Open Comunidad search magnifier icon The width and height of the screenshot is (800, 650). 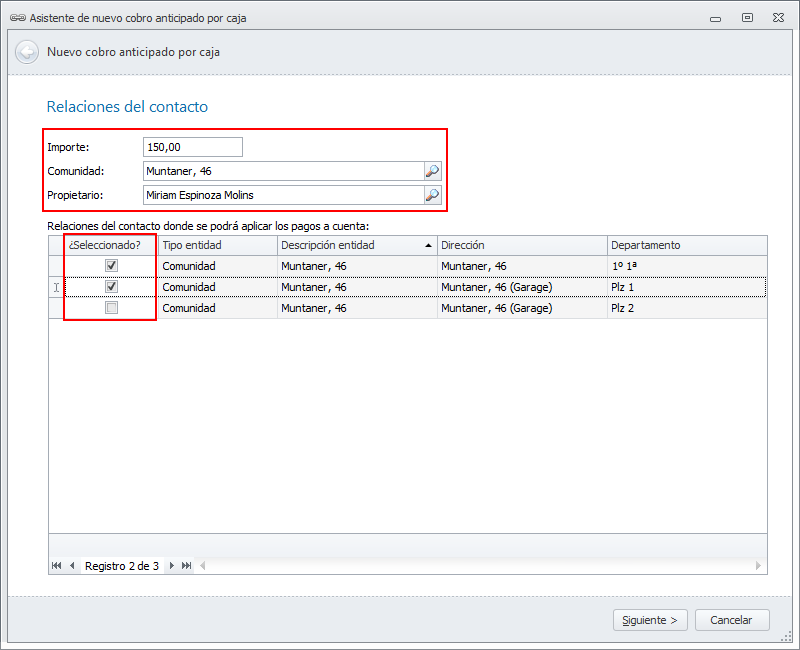432,171
